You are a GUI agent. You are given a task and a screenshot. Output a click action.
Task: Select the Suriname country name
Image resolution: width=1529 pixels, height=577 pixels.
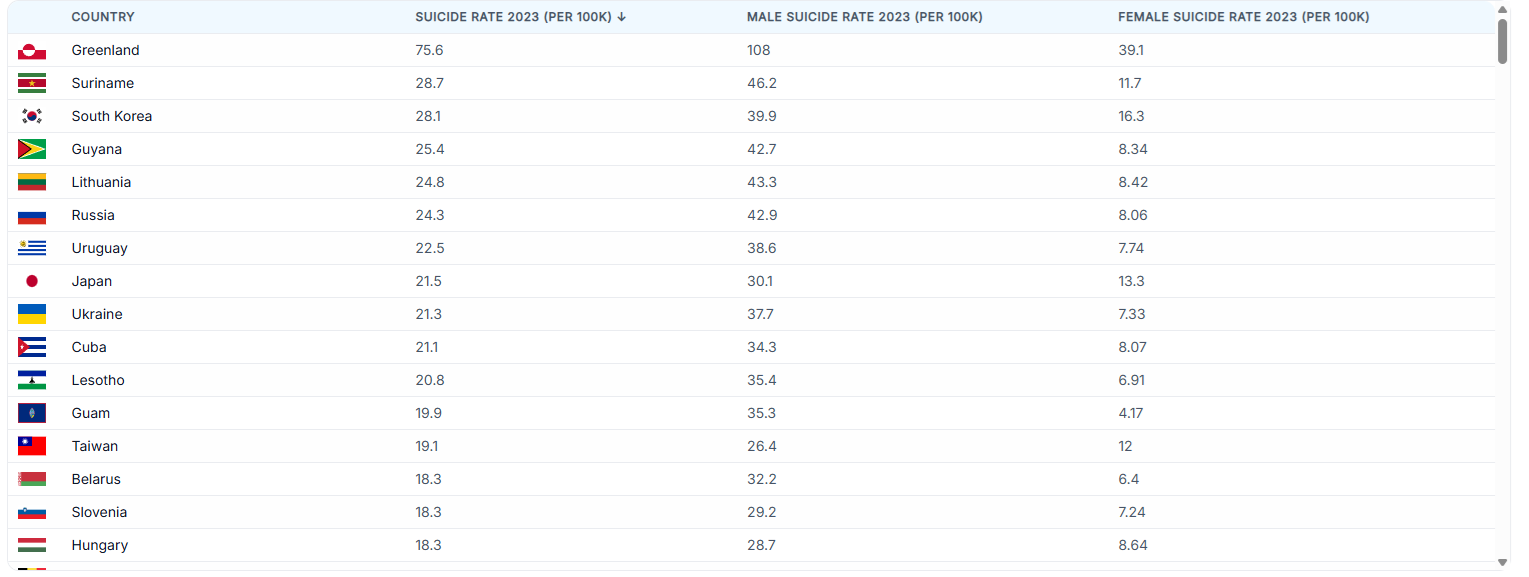pos(102,83)
